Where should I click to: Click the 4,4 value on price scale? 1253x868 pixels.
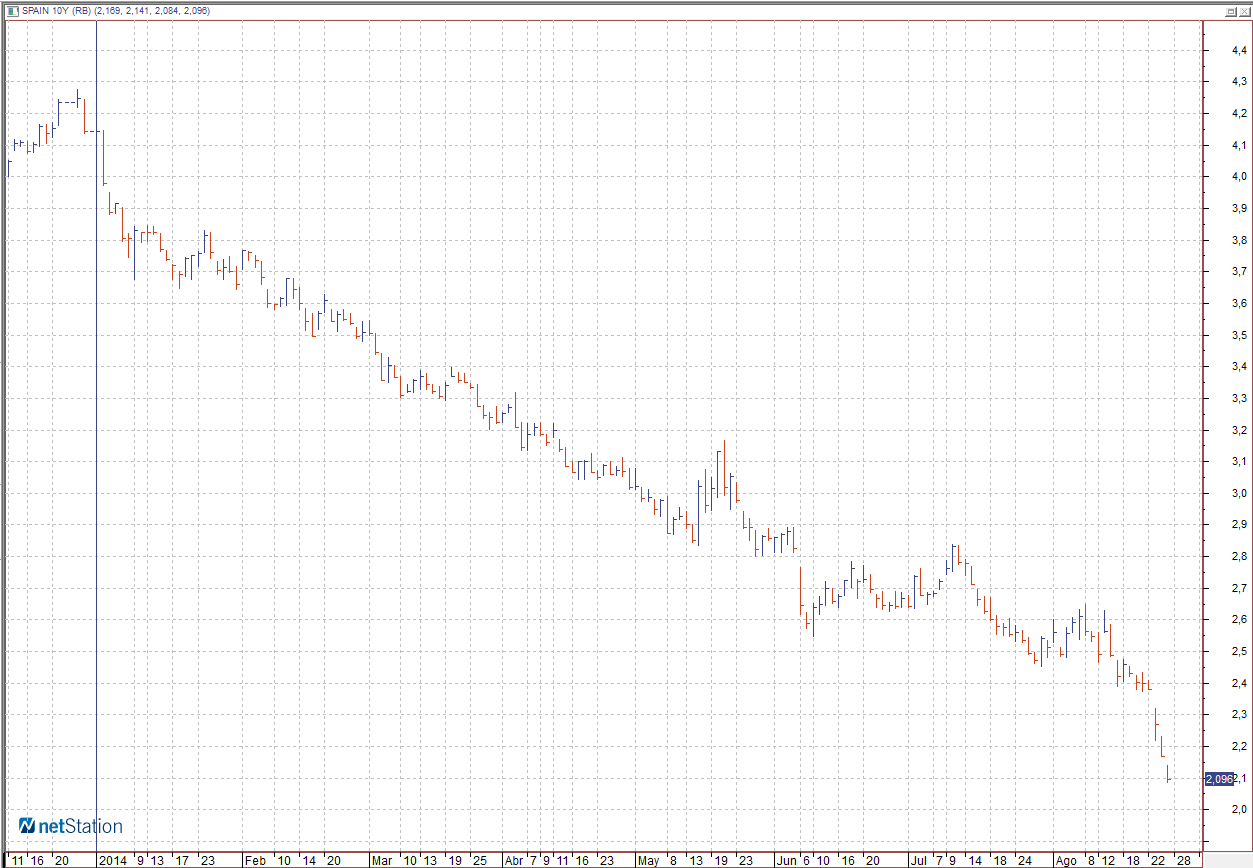tap(1239, 49)
